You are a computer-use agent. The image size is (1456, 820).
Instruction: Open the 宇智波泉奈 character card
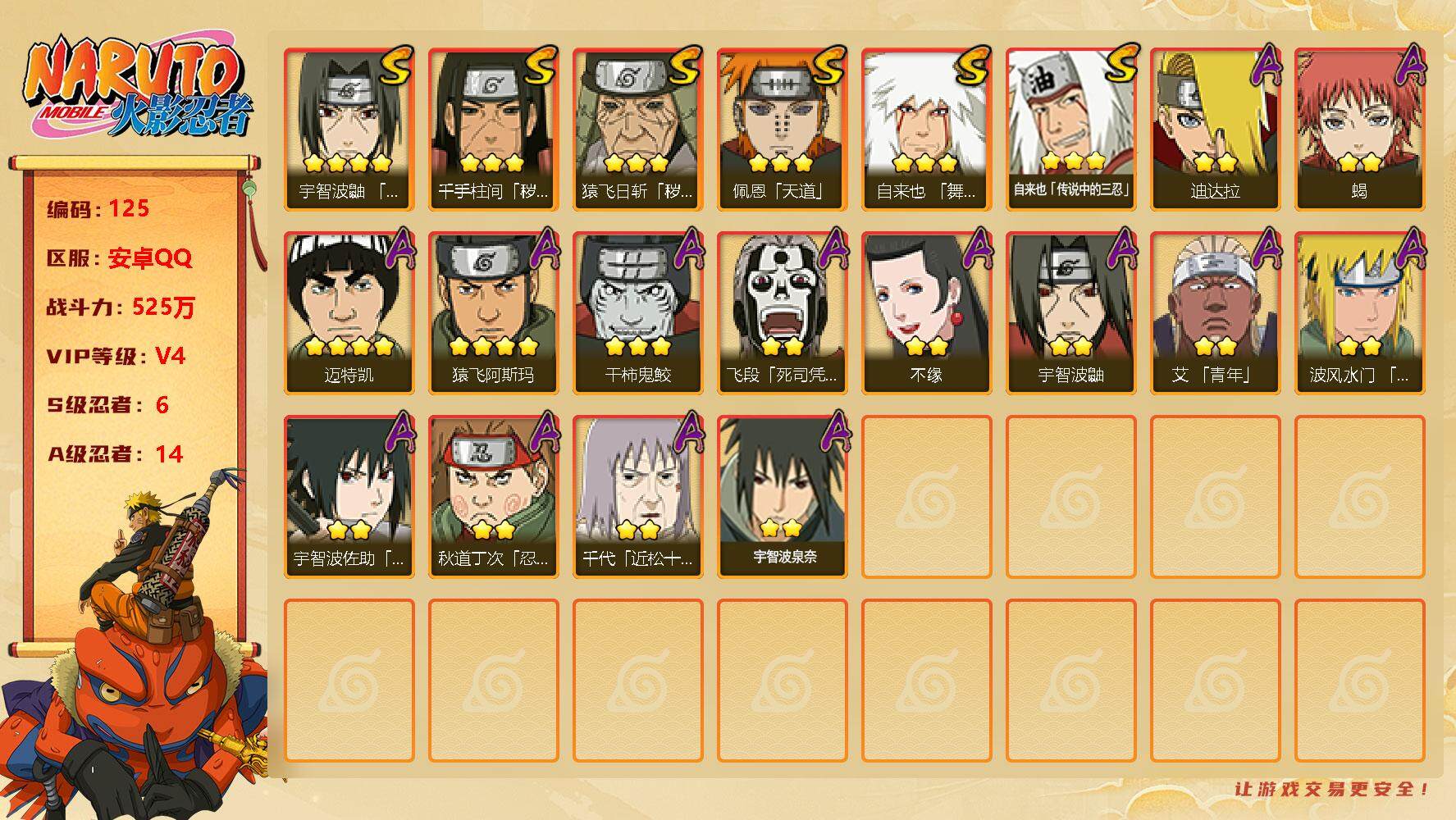[782, 497]
